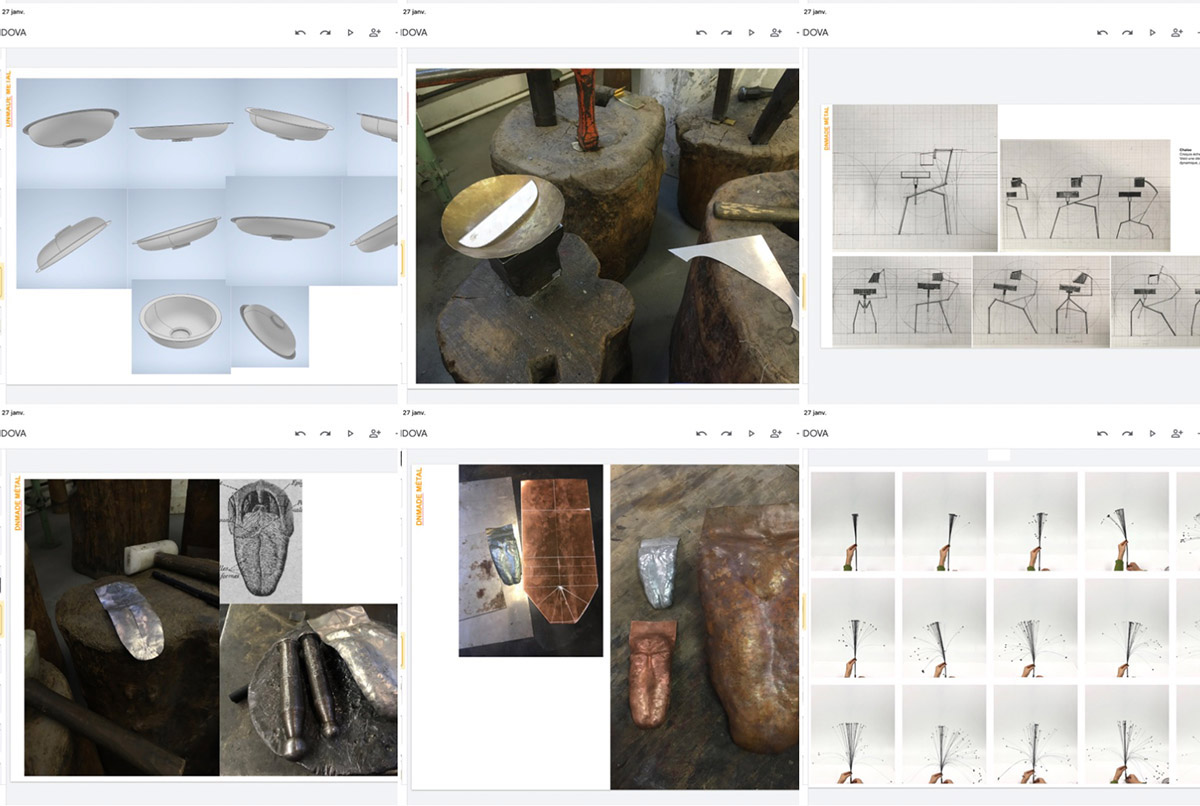
Task: Play slideshow in hand-and-wires grid window
Action: (1152, 433)
